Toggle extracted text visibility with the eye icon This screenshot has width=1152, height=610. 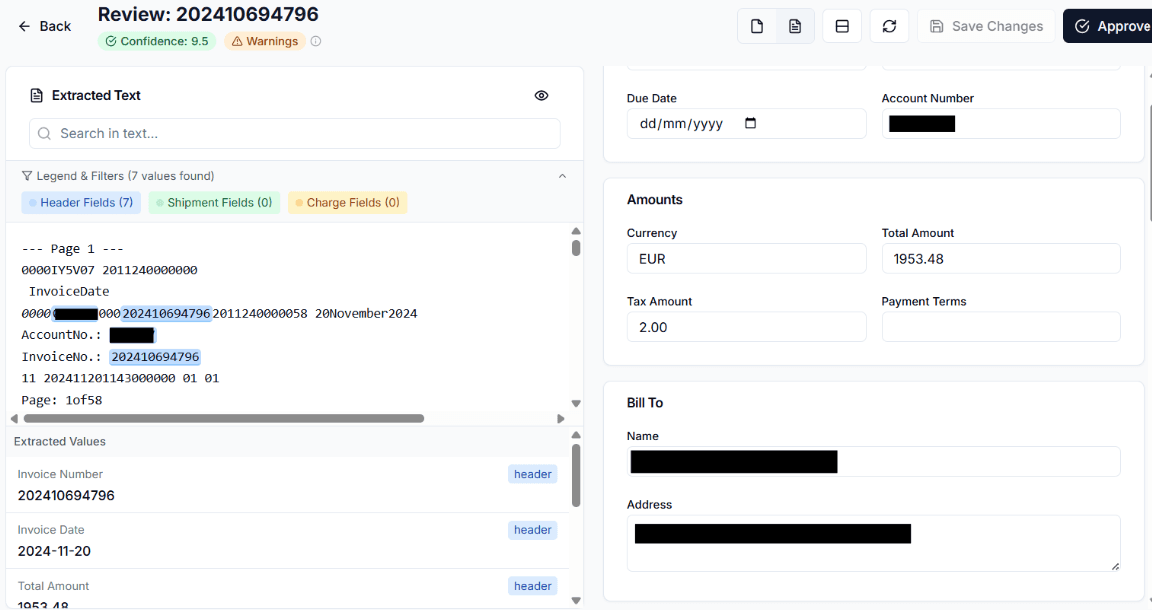pyautogui.click(x=541, y=96)
